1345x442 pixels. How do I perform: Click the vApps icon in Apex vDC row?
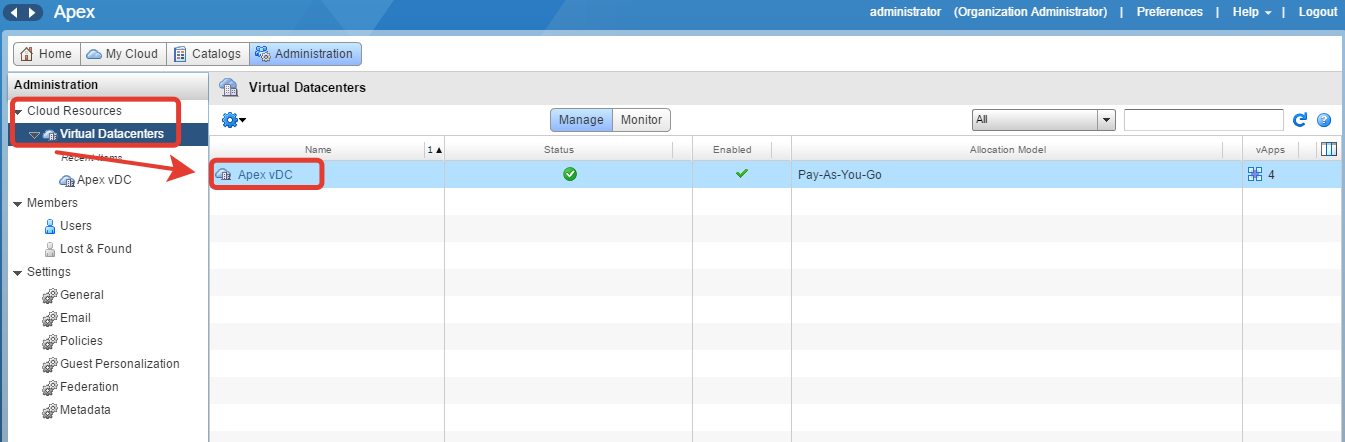pyautogui.click(x=1255, y=174)
